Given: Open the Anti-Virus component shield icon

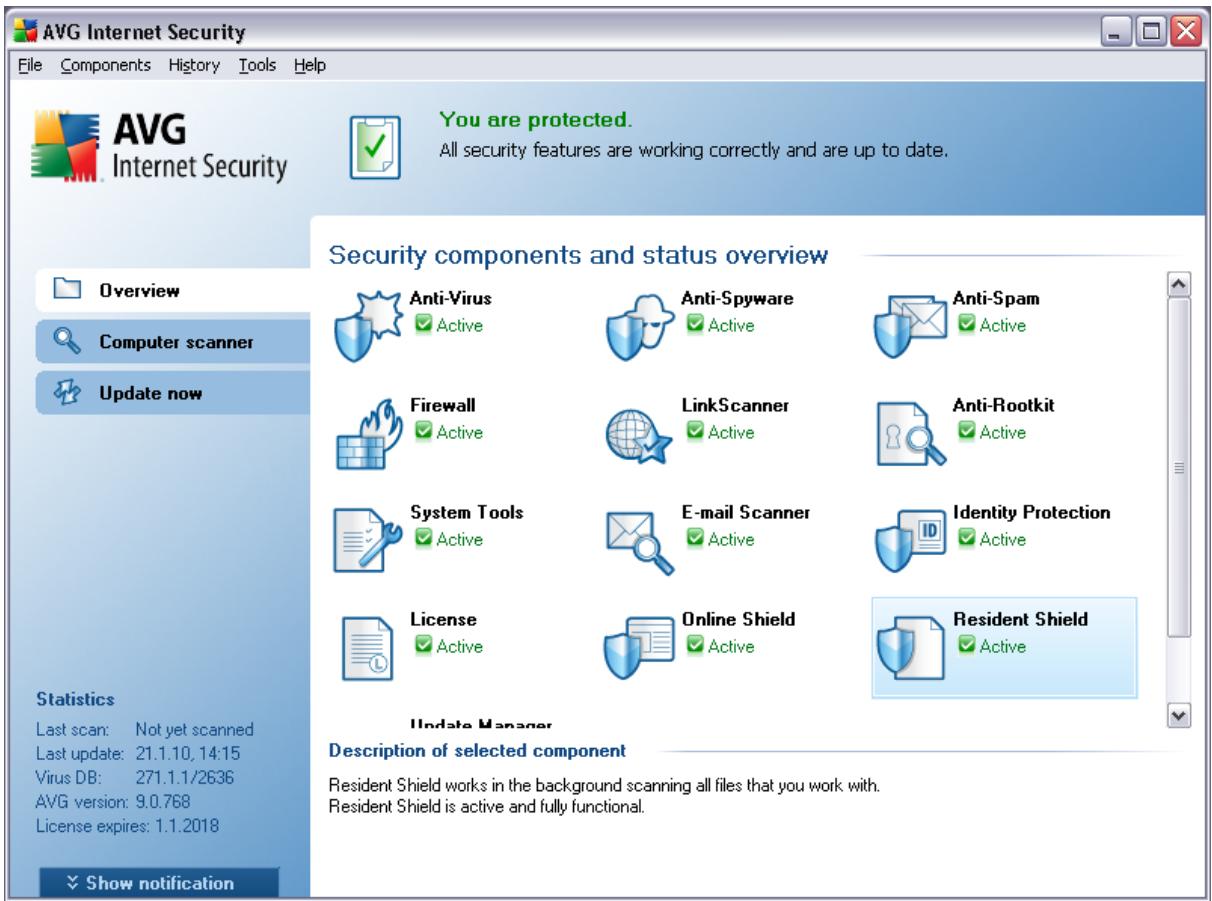Looking at the screenshot, I should tap(371, 326).
